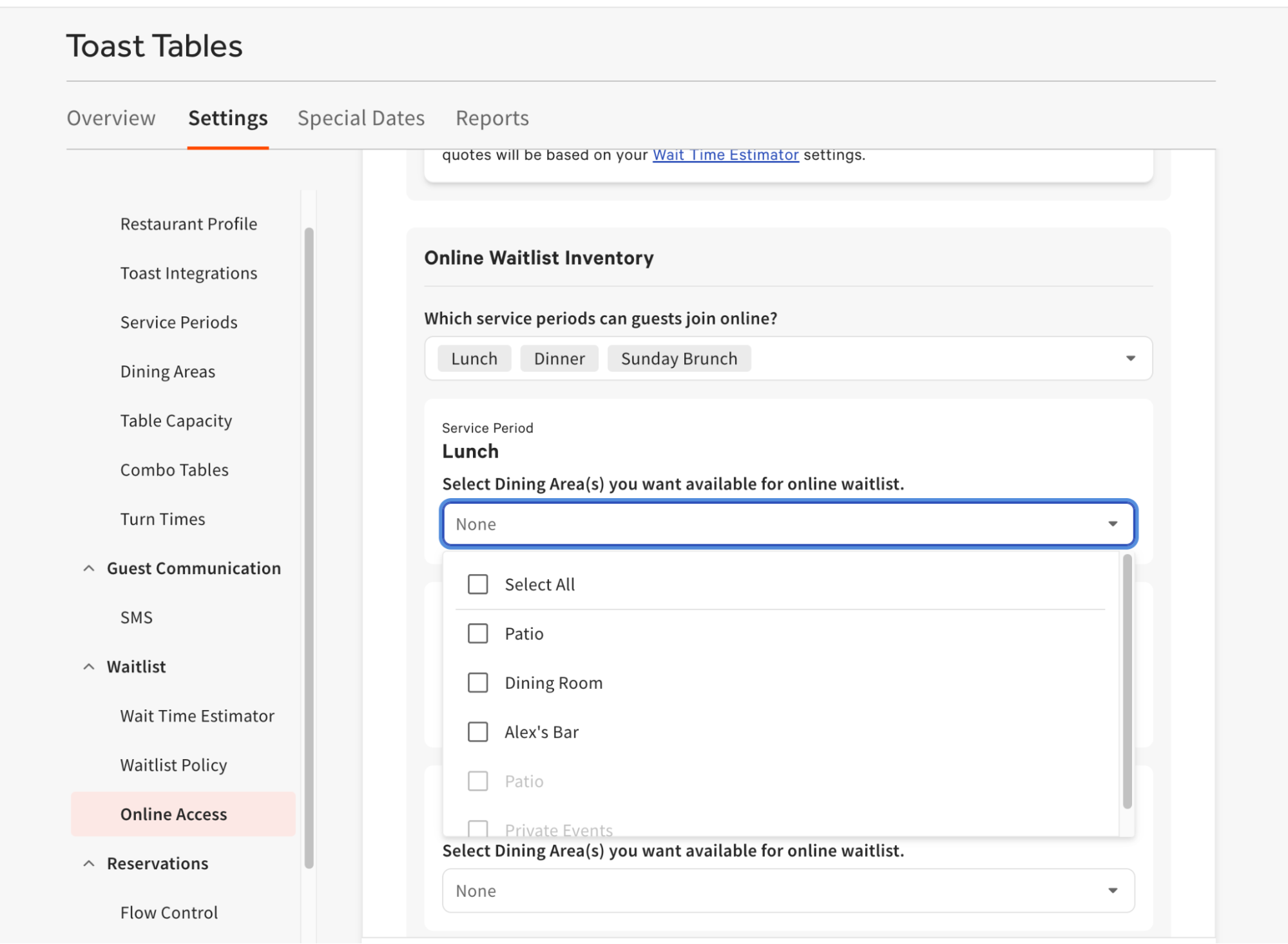Screen dimensions: 1288x944
Task: Switch to the Overview tab
Action: coord(111,119)
